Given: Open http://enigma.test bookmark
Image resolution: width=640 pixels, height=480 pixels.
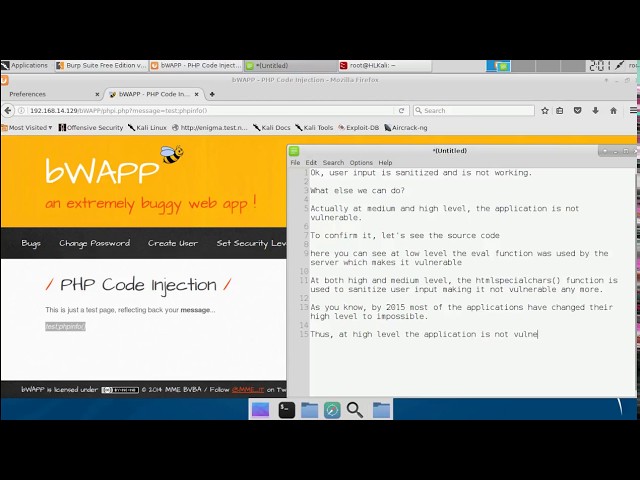Looking at the screenshot, I should pos(210,128).
